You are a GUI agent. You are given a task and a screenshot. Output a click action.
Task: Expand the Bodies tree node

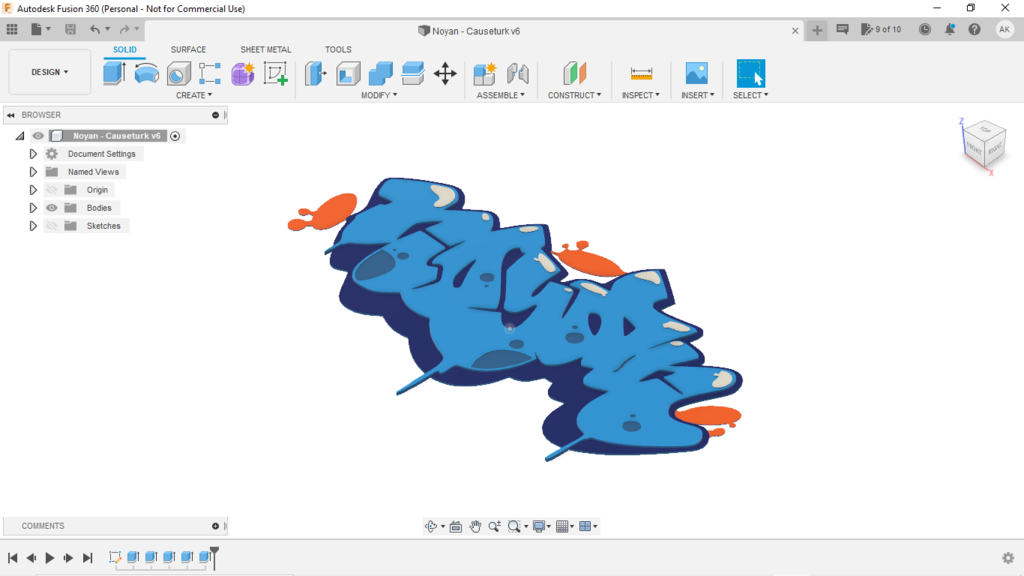coord(33,208)
